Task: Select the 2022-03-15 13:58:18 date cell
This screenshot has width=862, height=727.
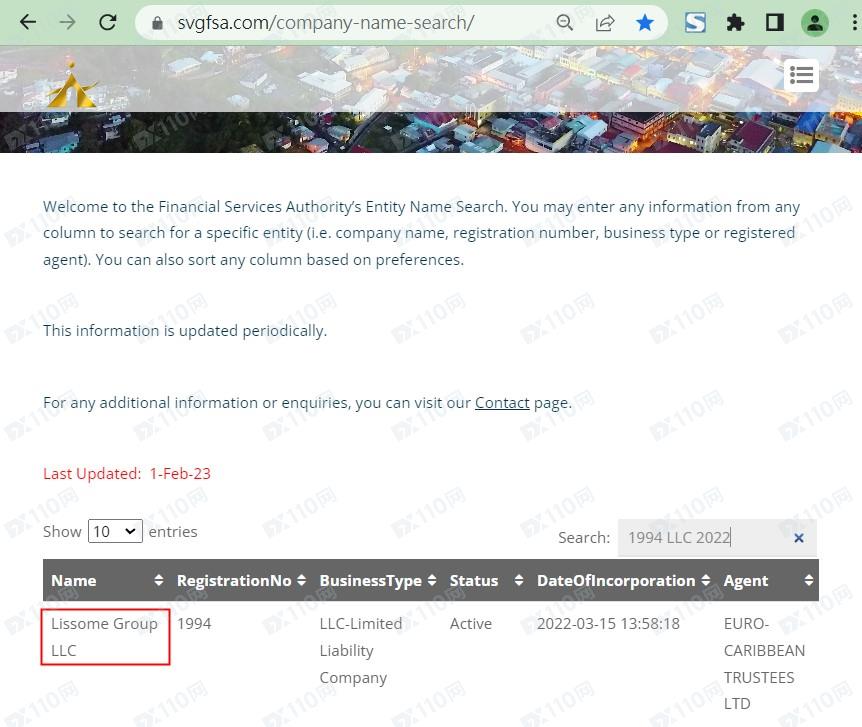Action: (608, 624)
